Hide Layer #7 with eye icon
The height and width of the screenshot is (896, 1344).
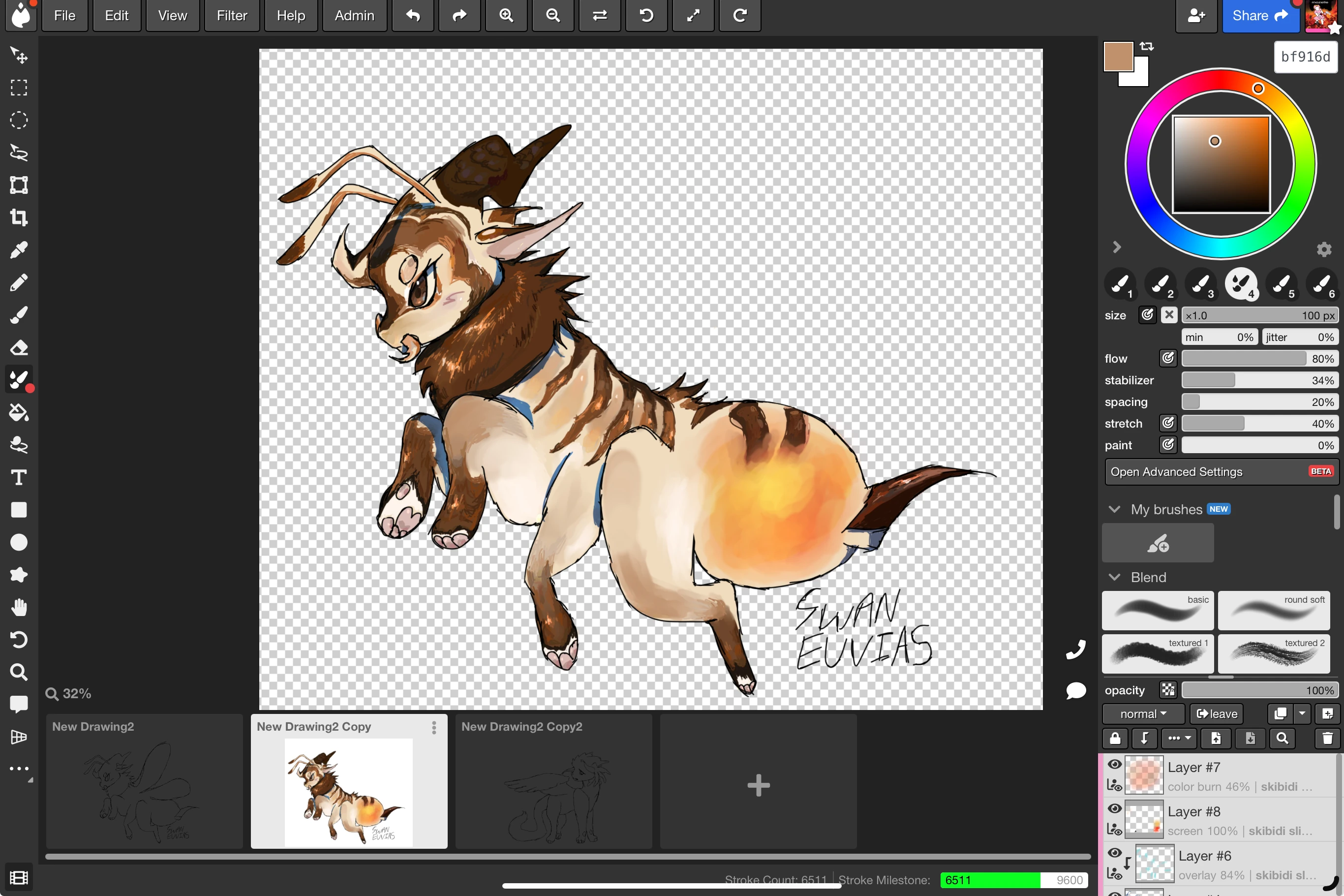pyautogui.click(x=1114, y=765)
